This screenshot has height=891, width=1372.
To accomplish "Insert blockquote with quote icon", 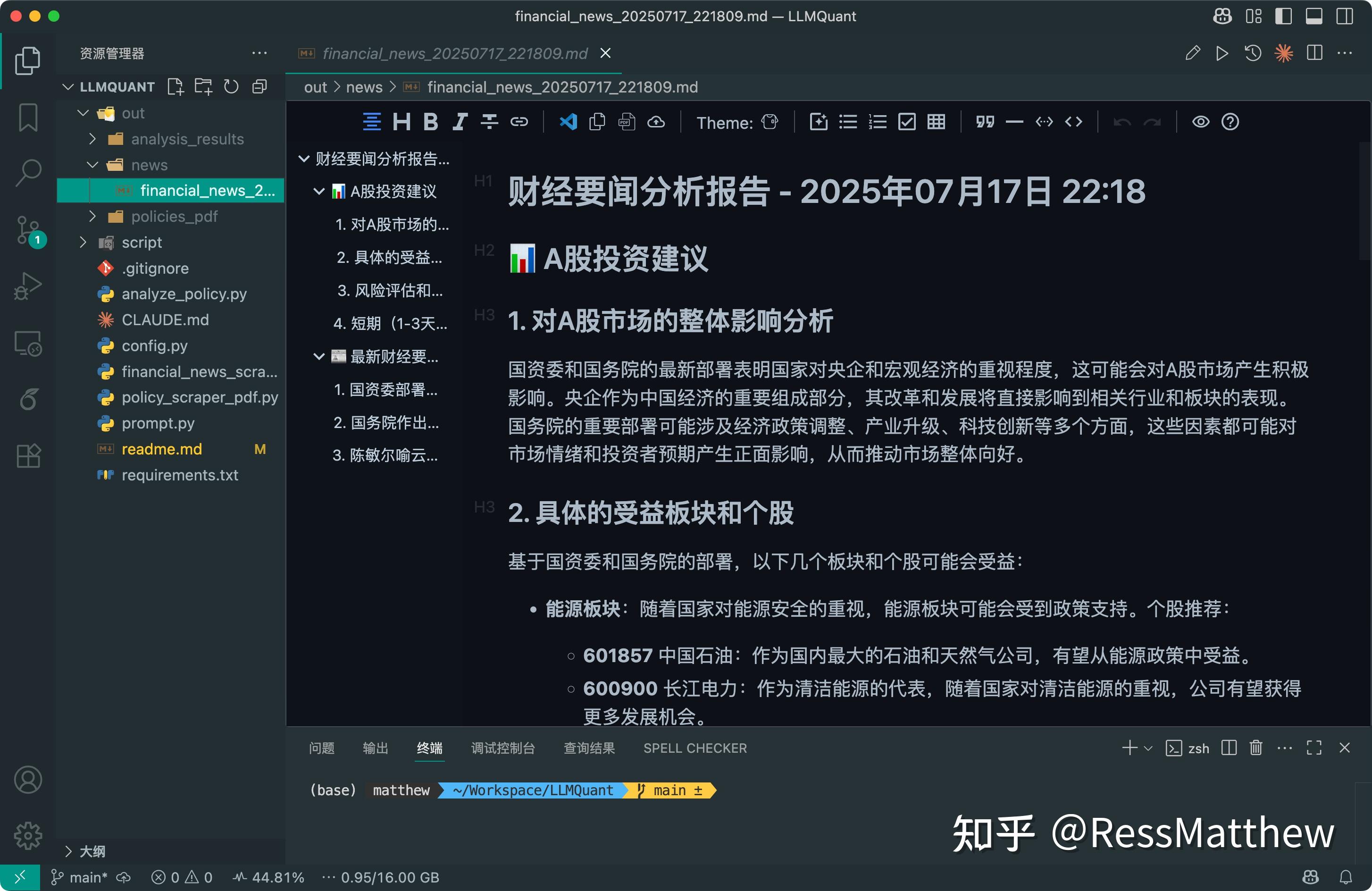I will coord(985,122).
